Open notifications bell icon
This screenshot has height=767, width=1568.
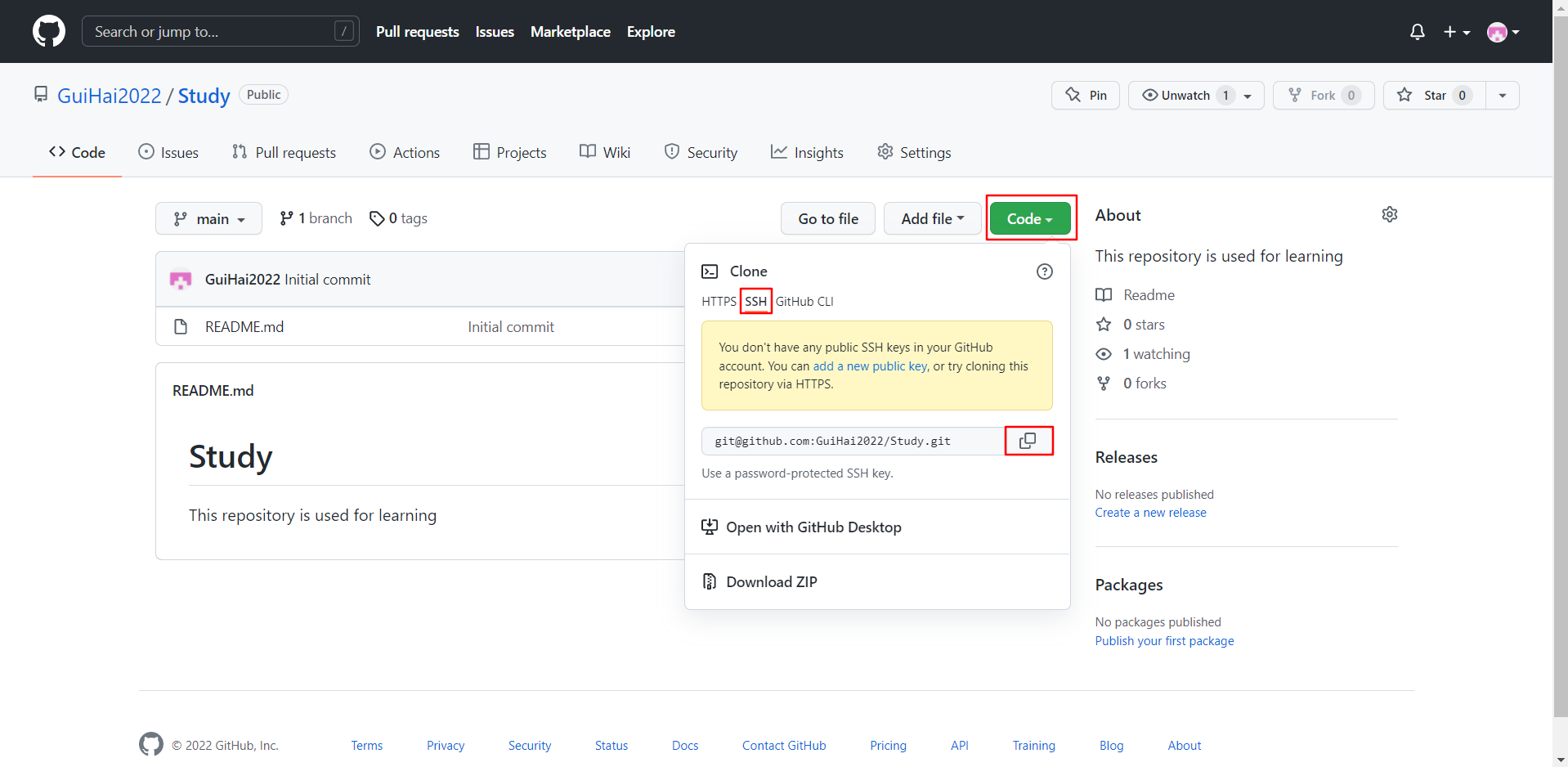(1418, 32)
